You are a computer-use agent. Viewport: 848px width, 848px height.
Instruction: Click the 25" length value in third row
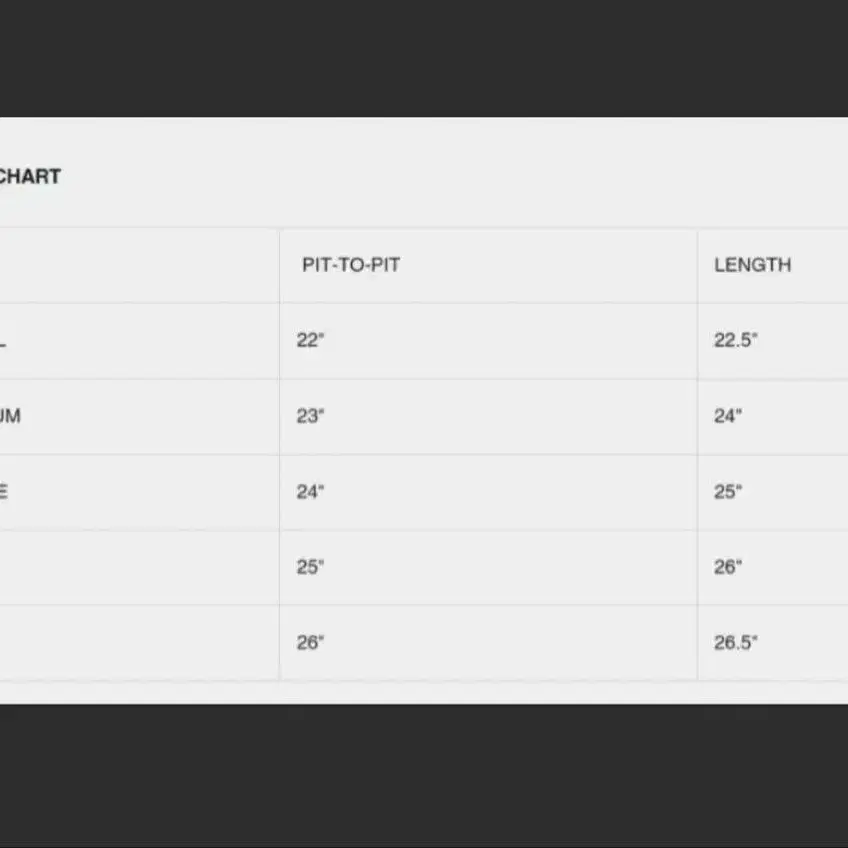pyautogui.click(x=728, y=492)
